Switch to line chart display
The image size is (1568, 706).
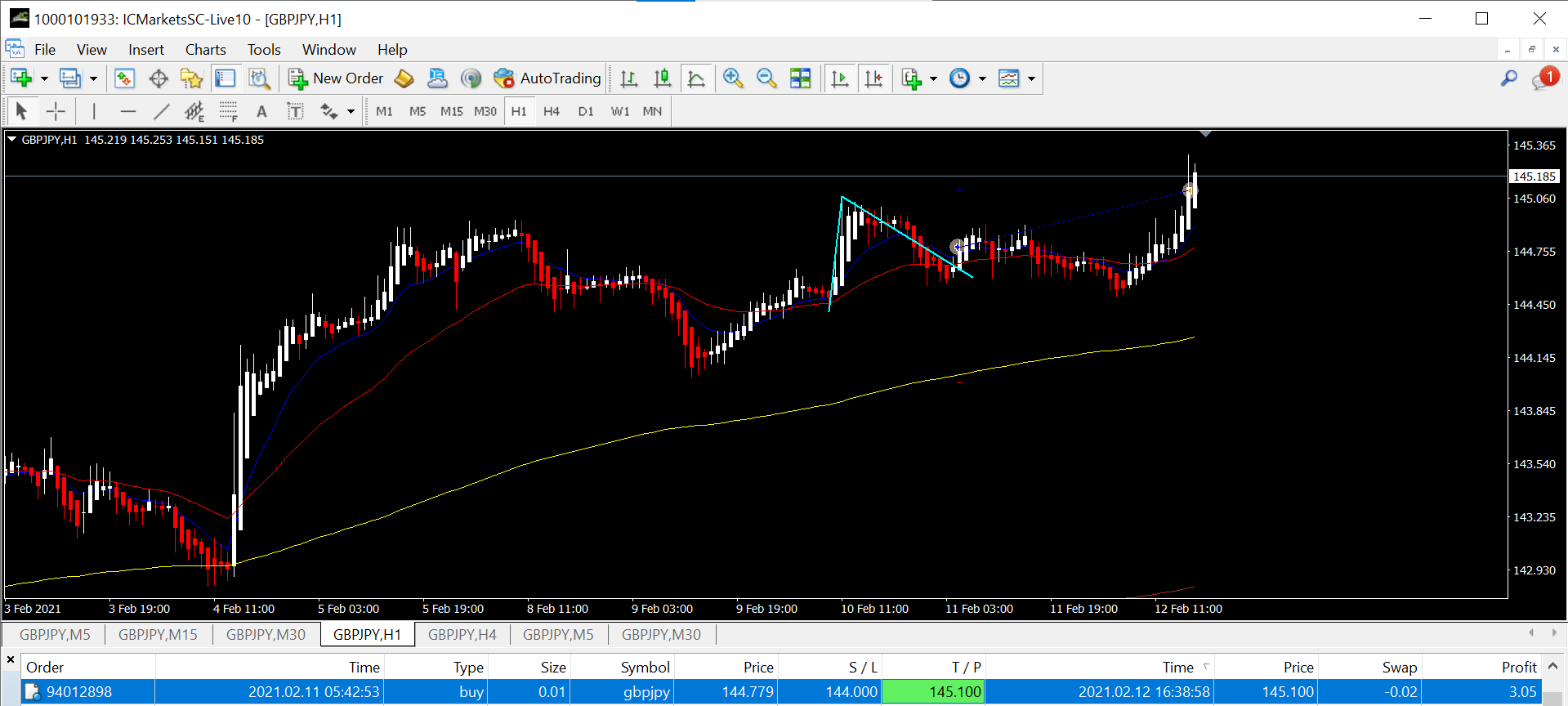coord(696,78)
